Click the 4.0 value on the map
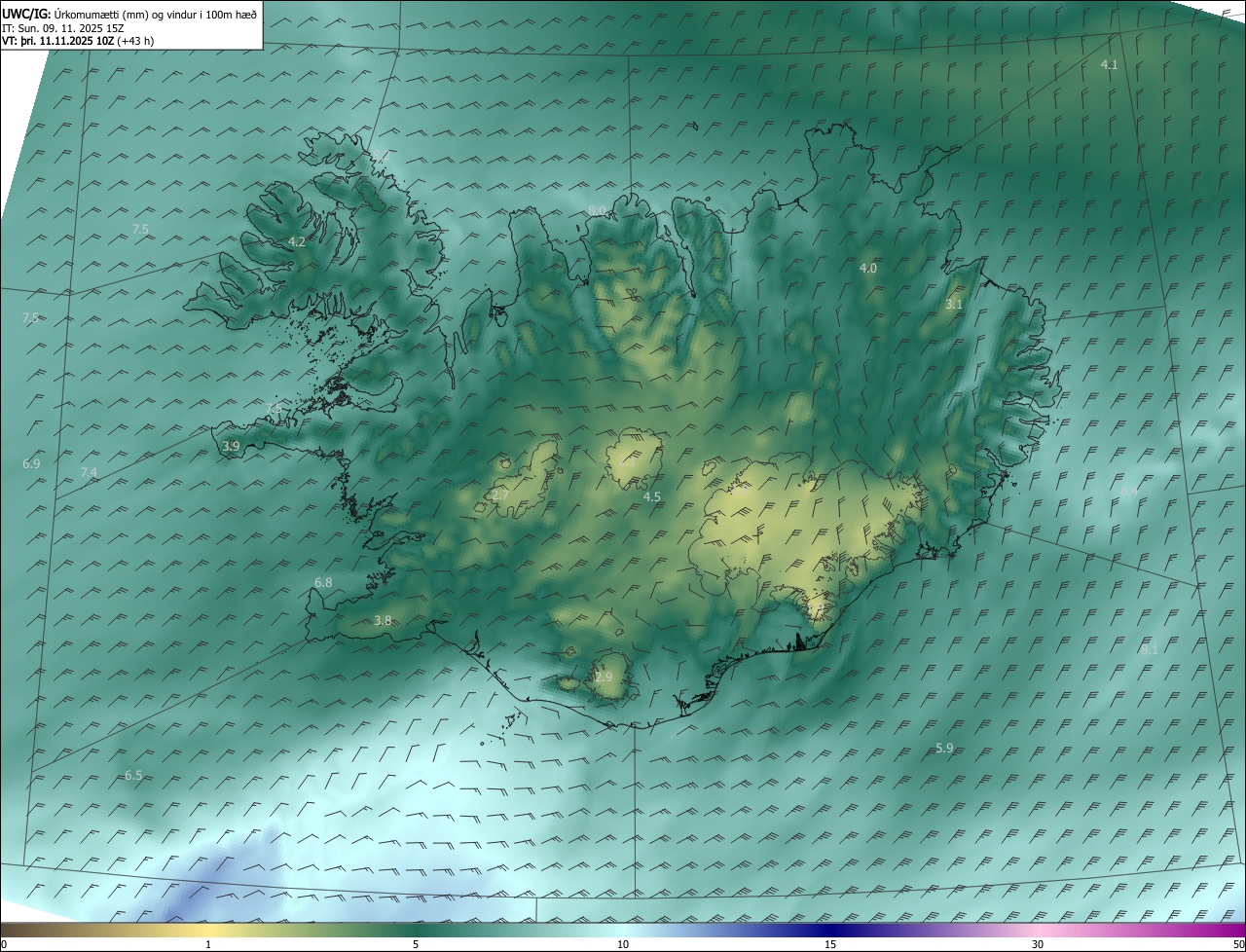 pyautogui.click(x=868, y=268)
